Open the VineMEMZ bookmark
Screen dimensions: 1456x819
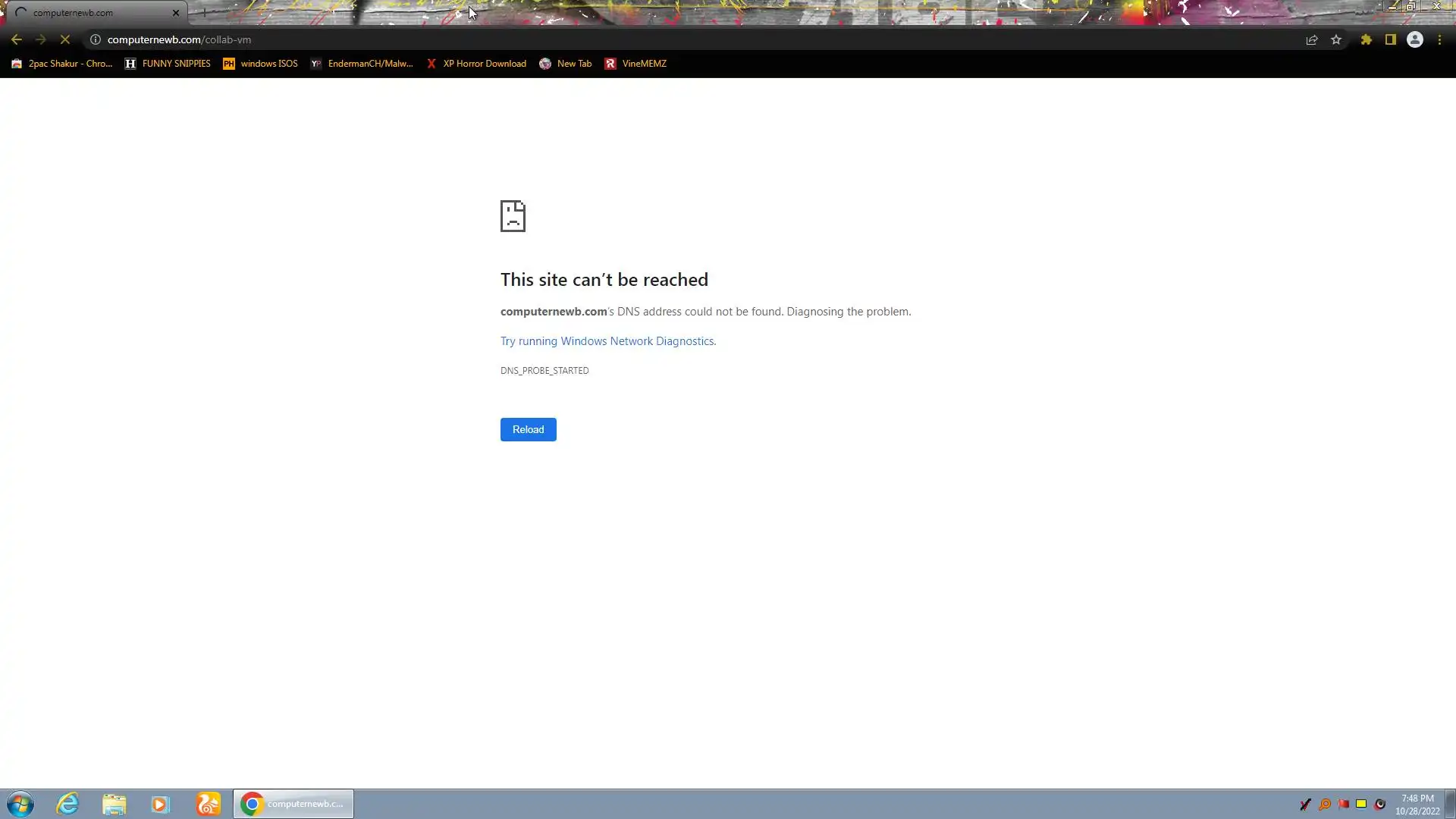(635, 64)
